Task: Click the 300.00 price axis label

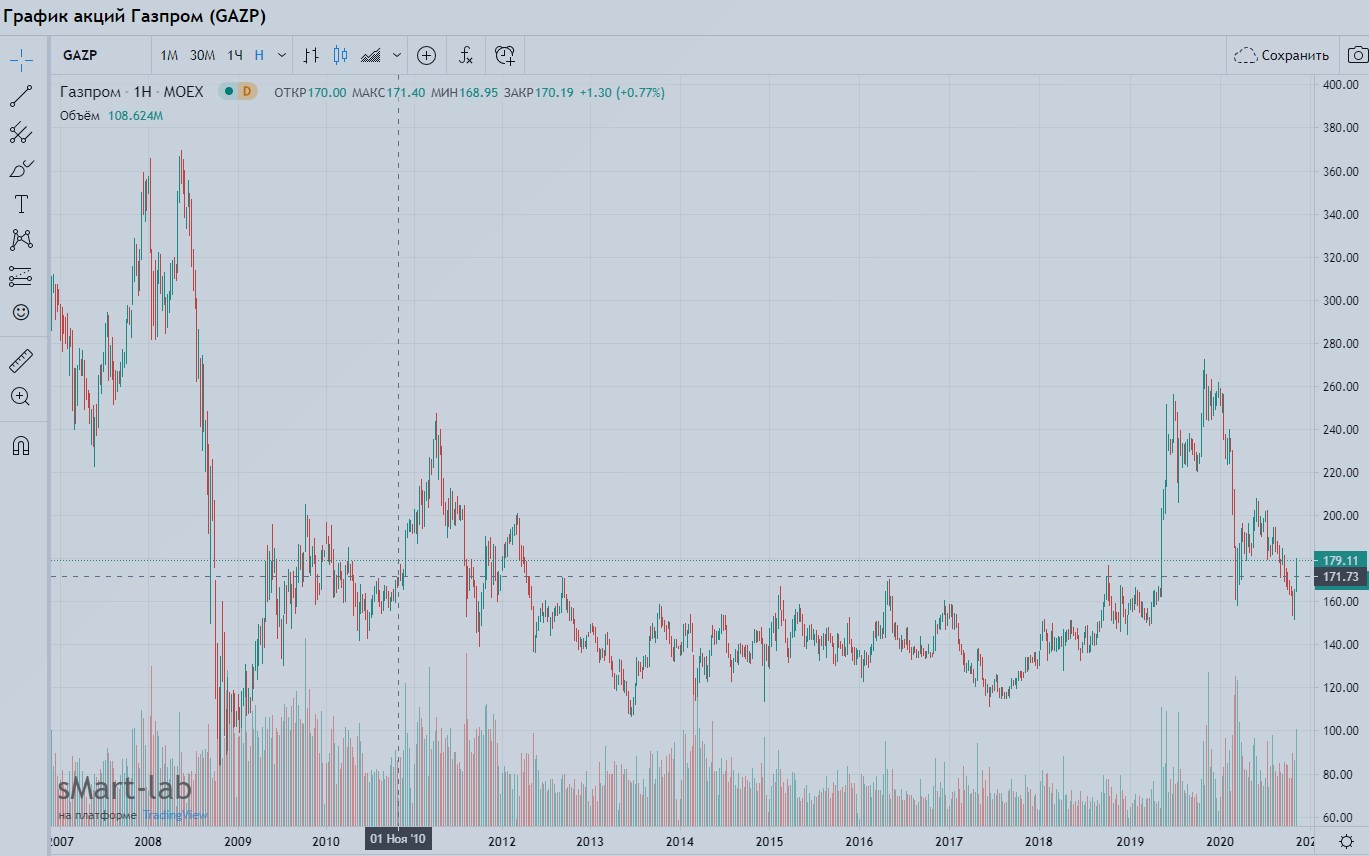Action: (x=1340, y=300)
